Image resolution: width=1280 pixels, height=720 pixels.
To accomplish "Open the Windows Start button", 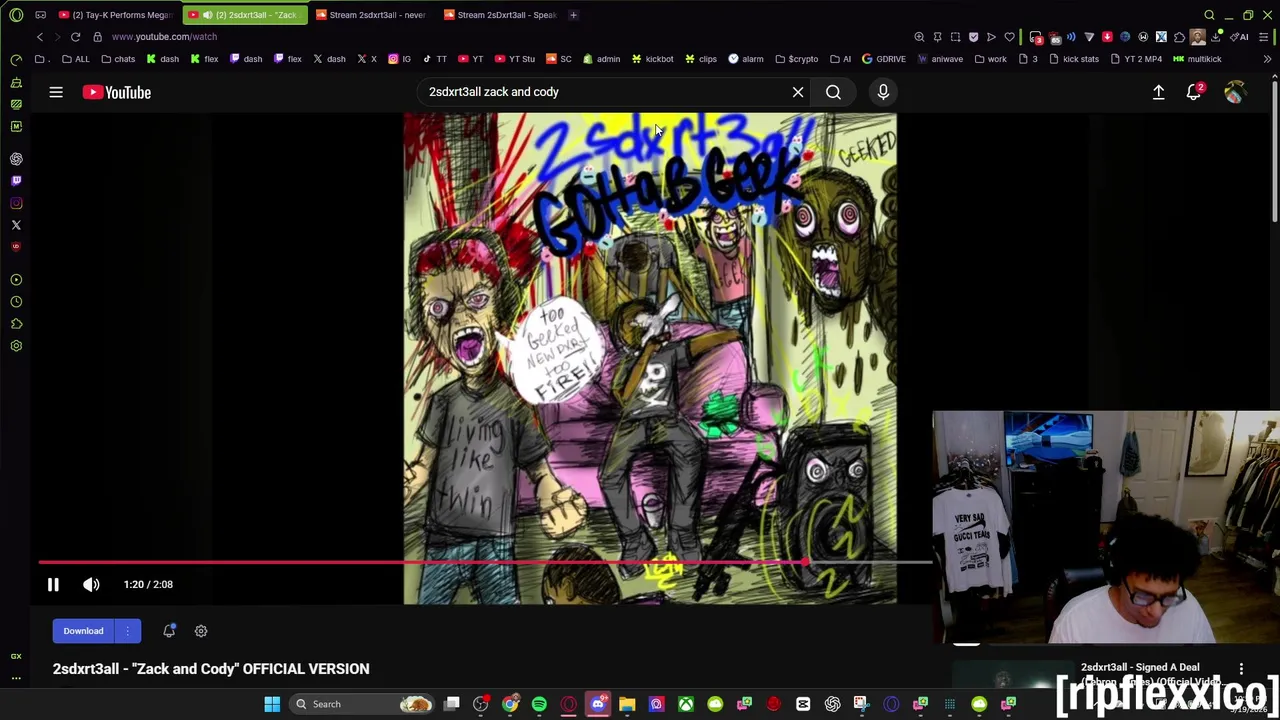I will click(272, 704).
